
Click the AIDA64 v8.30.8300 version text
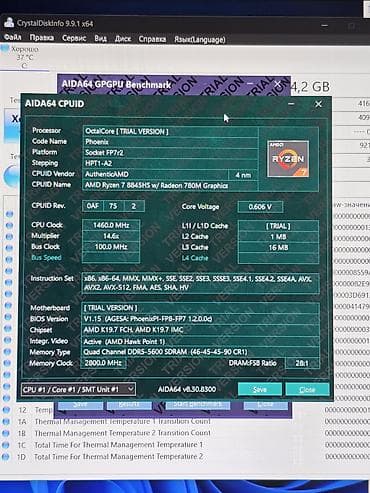pyautogui.click(x=187, y=389)
